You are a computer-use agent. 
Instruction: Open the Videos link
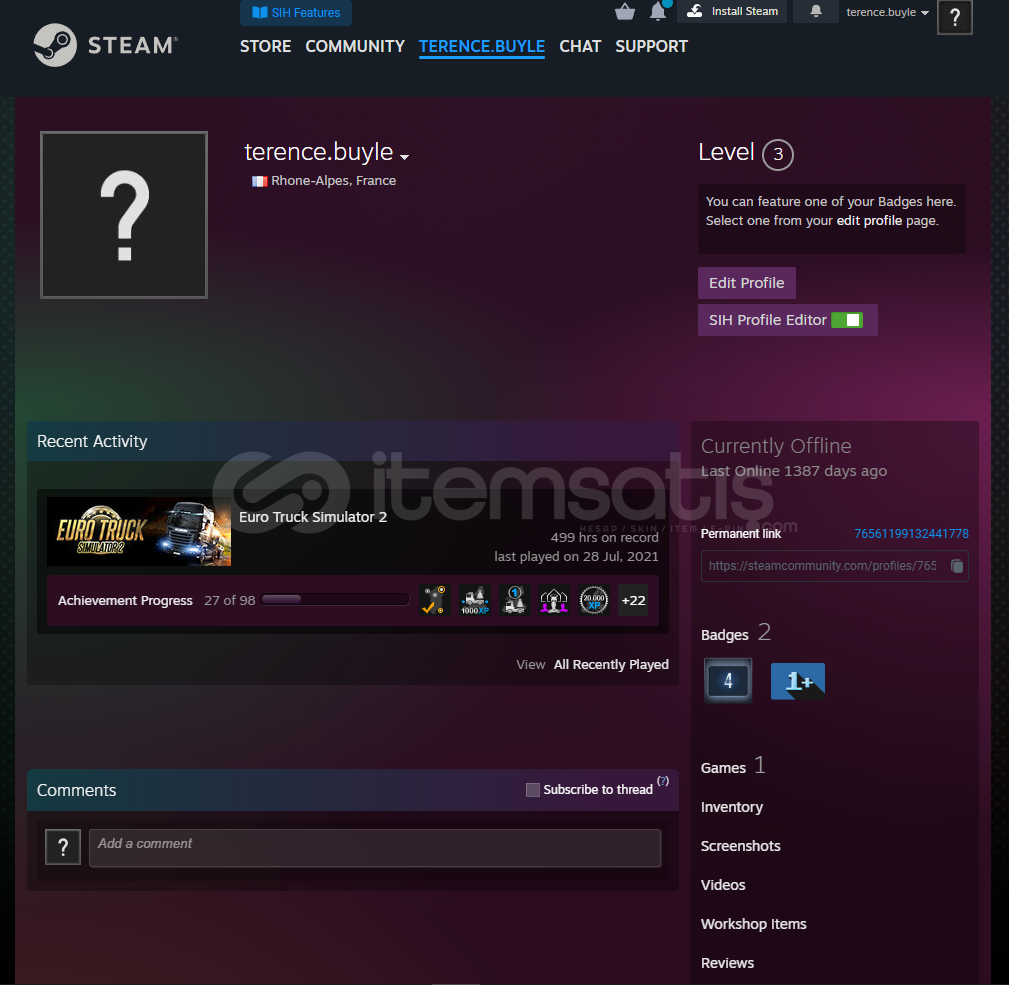point(723,885)
